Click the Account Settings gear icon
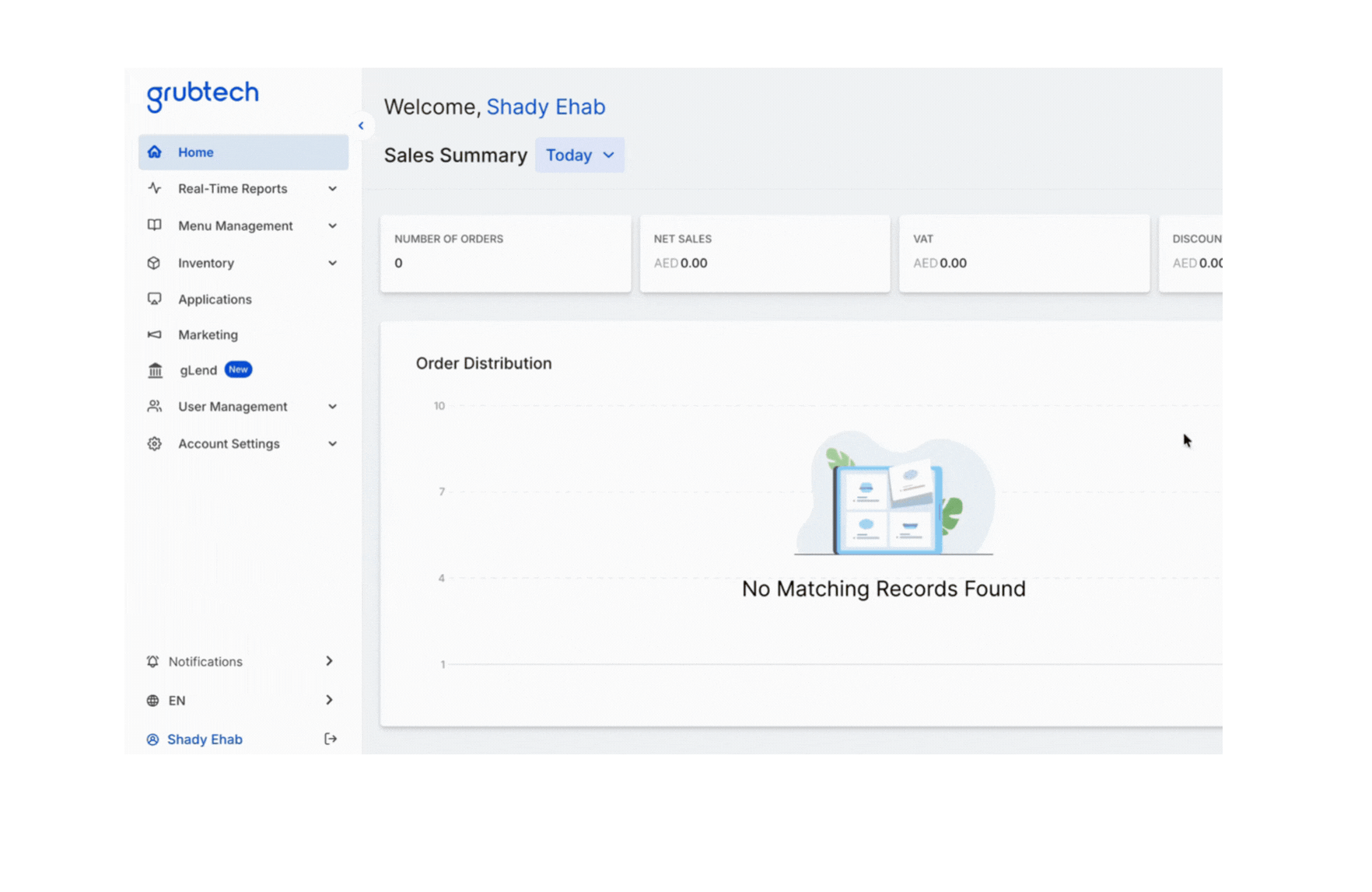This screenshot has width=1372, height=892. pos(155,444)
